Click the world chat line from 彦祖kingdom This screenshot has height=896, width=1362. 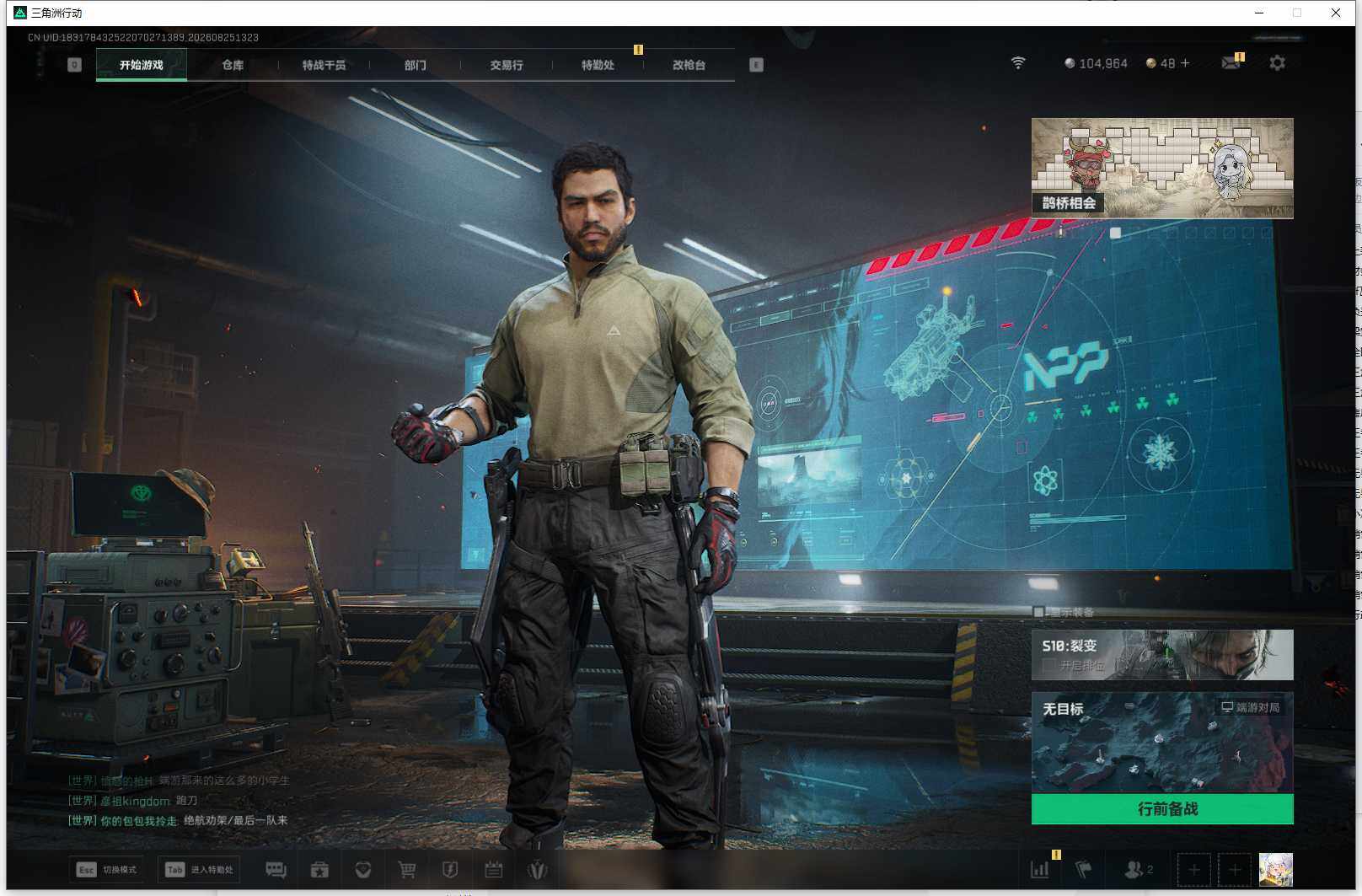pos(133,801)
